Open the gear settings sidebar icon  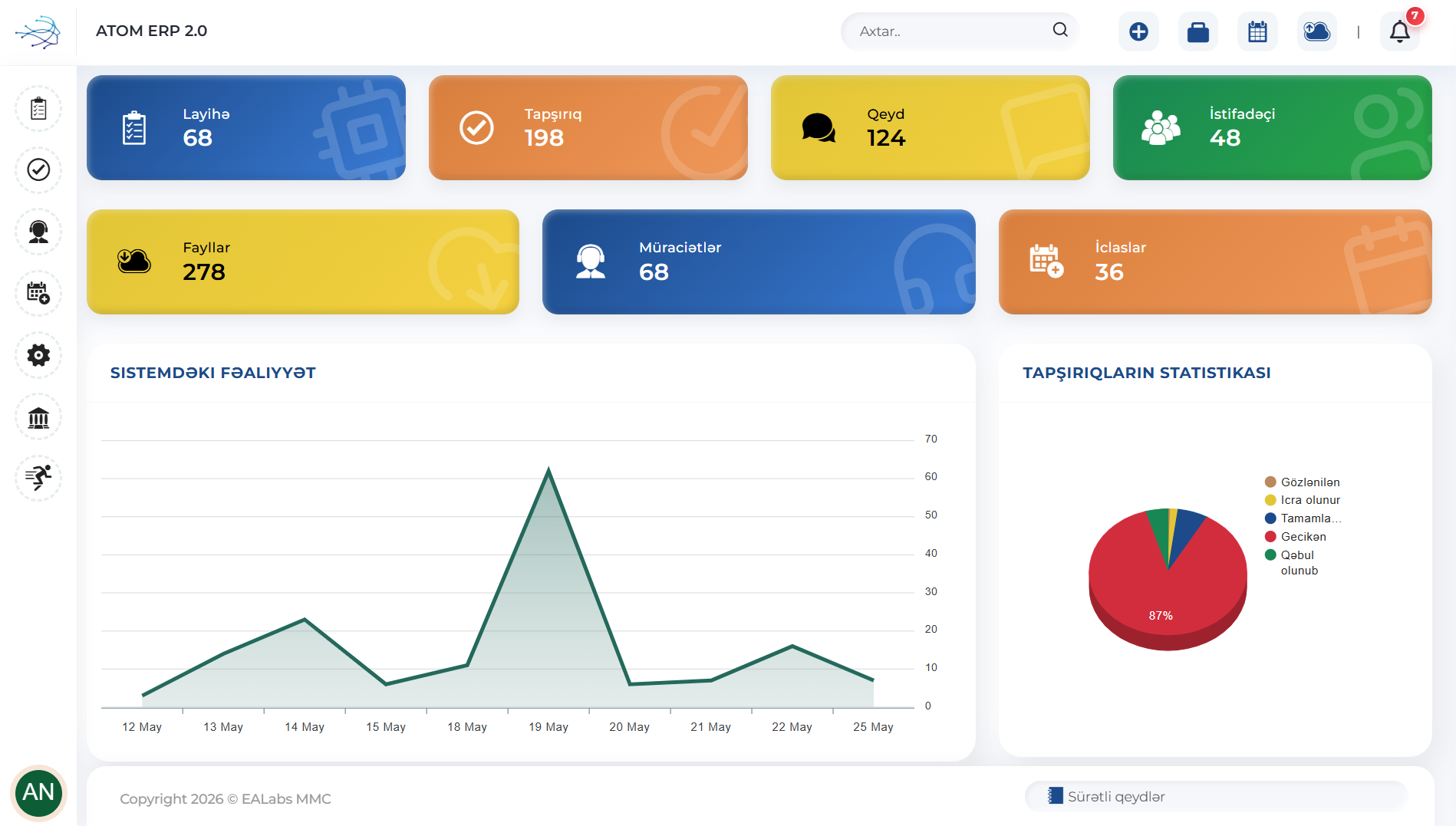[x=38, y=355]
